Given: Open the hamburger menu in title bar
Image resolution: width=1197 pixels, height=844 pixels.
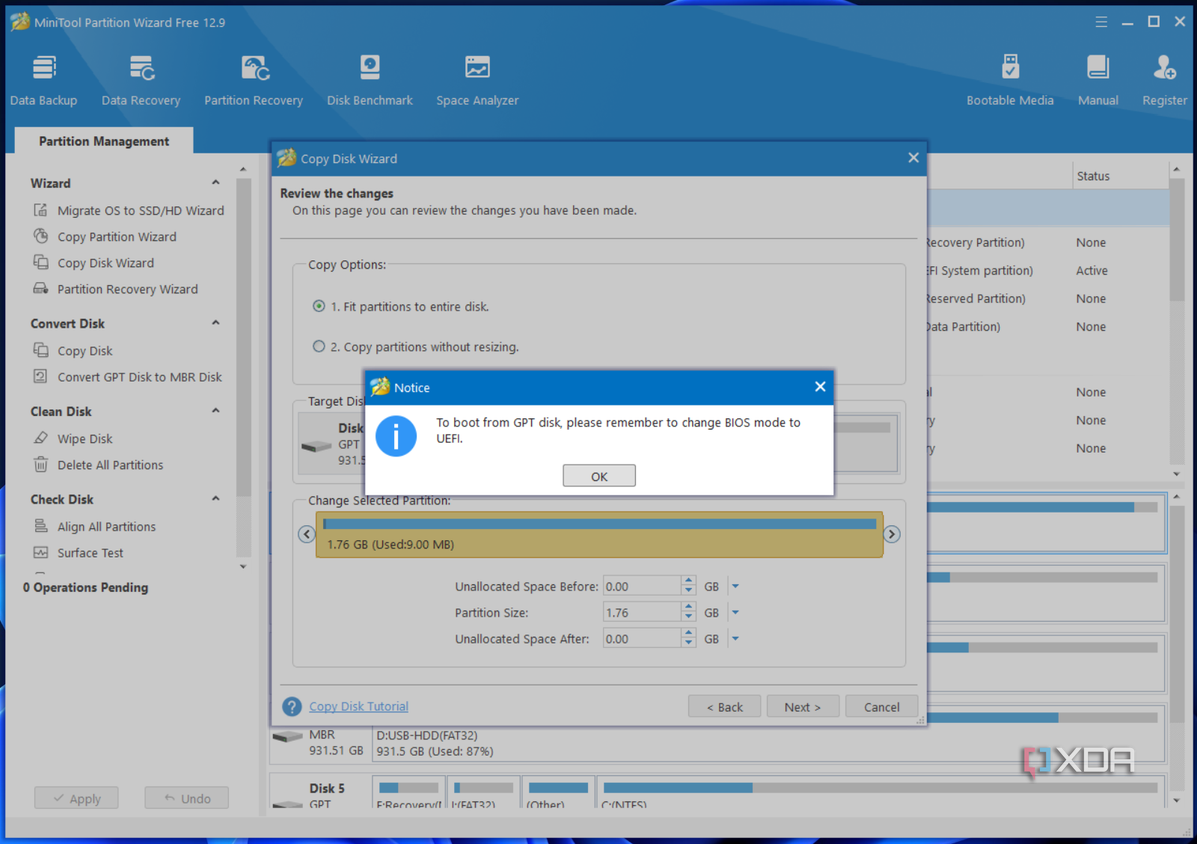Looking at the screenshot, I should click(x=1101, y=22).
